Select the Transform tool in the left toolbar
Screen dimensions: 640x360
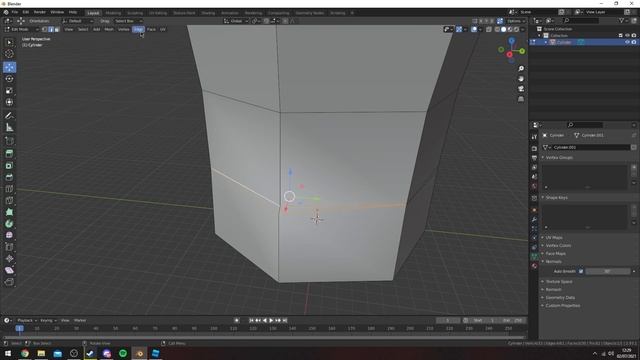9,102
